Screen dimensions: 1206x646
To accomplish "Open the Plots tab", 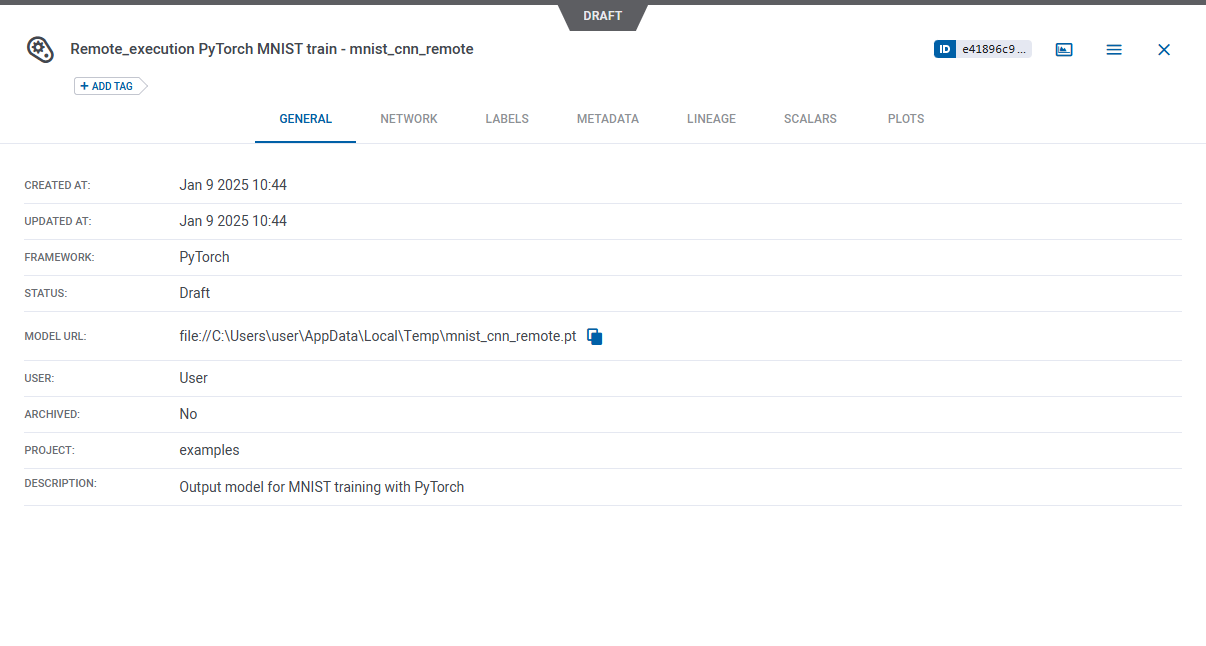I will [906, 119].
